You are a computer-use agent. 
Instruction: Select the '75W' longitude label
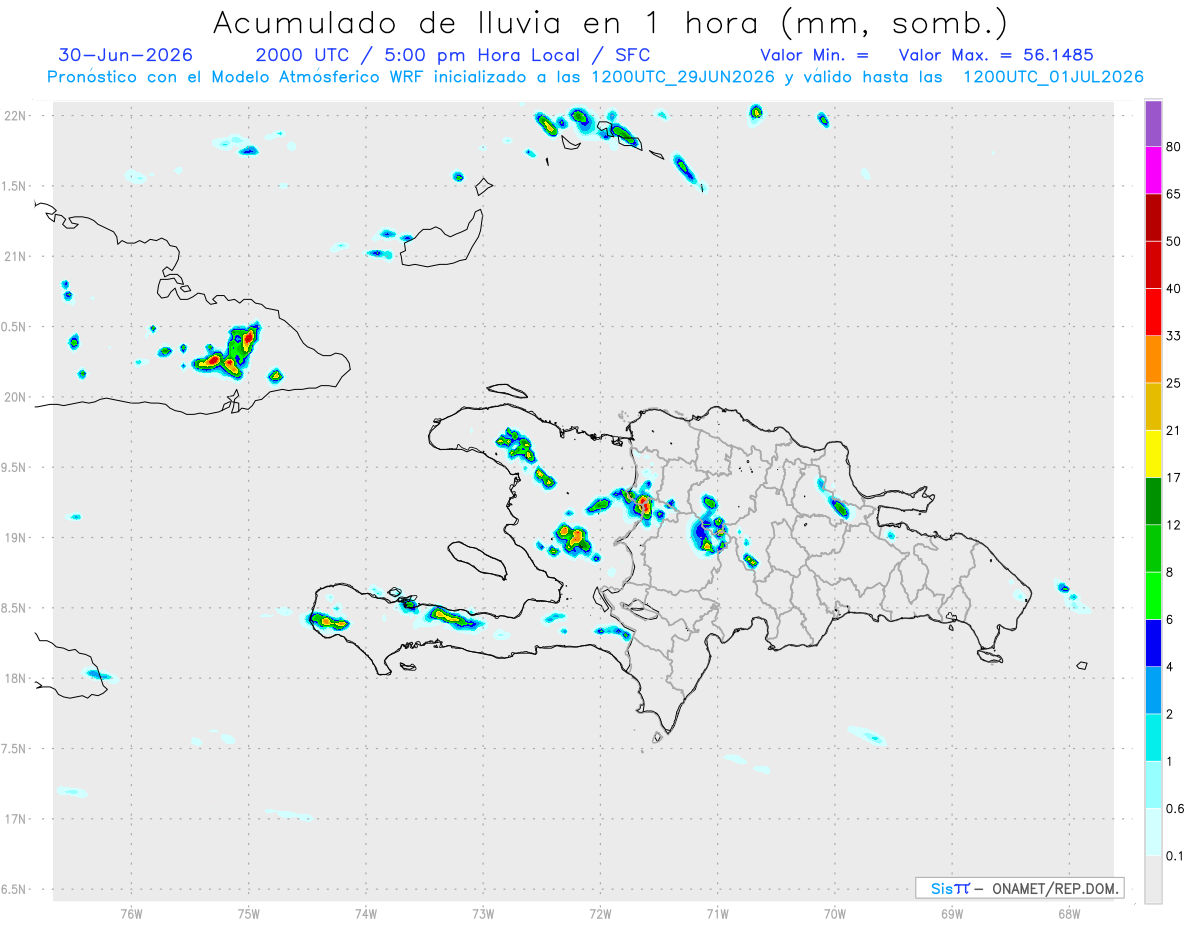tap(249, 913)
